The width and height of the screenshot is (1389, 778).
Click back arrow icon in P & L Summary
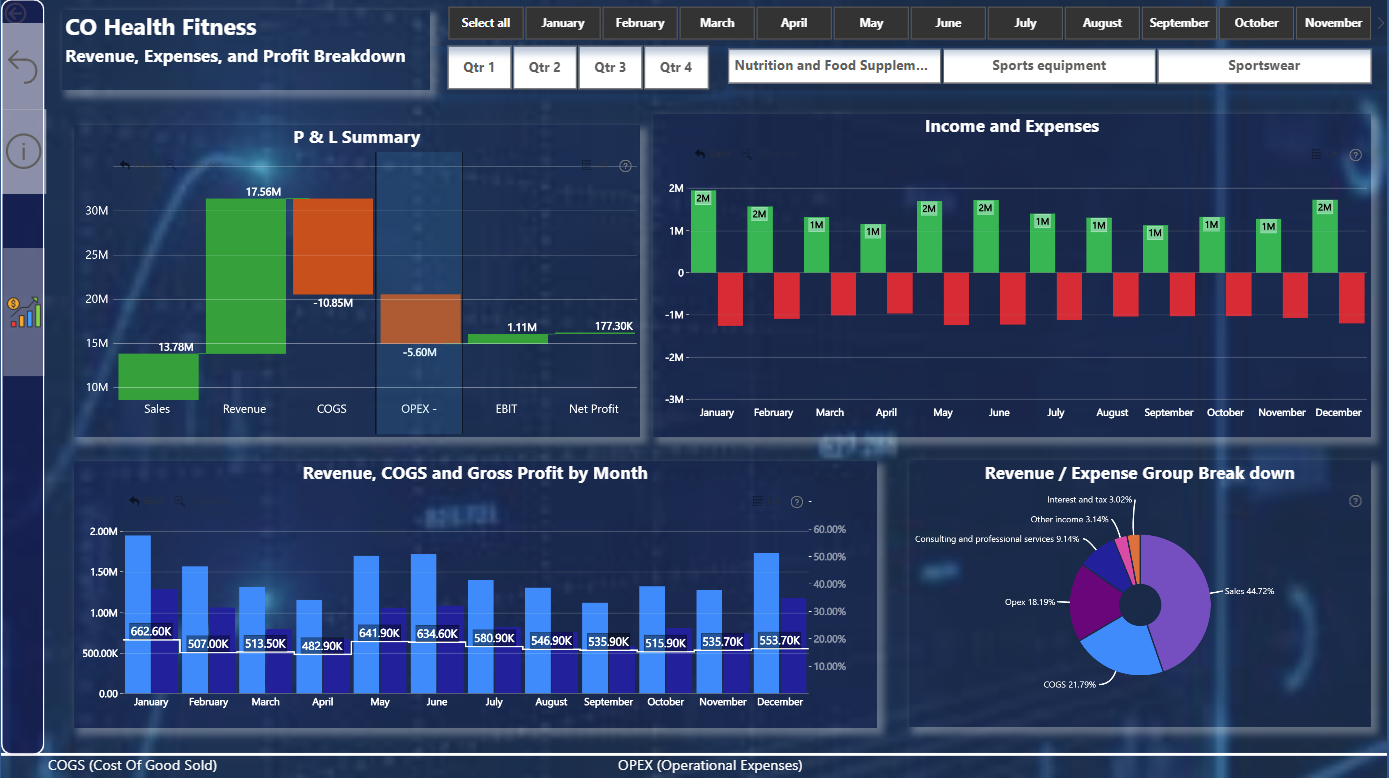pyautogui.click(x=125, y=166)
